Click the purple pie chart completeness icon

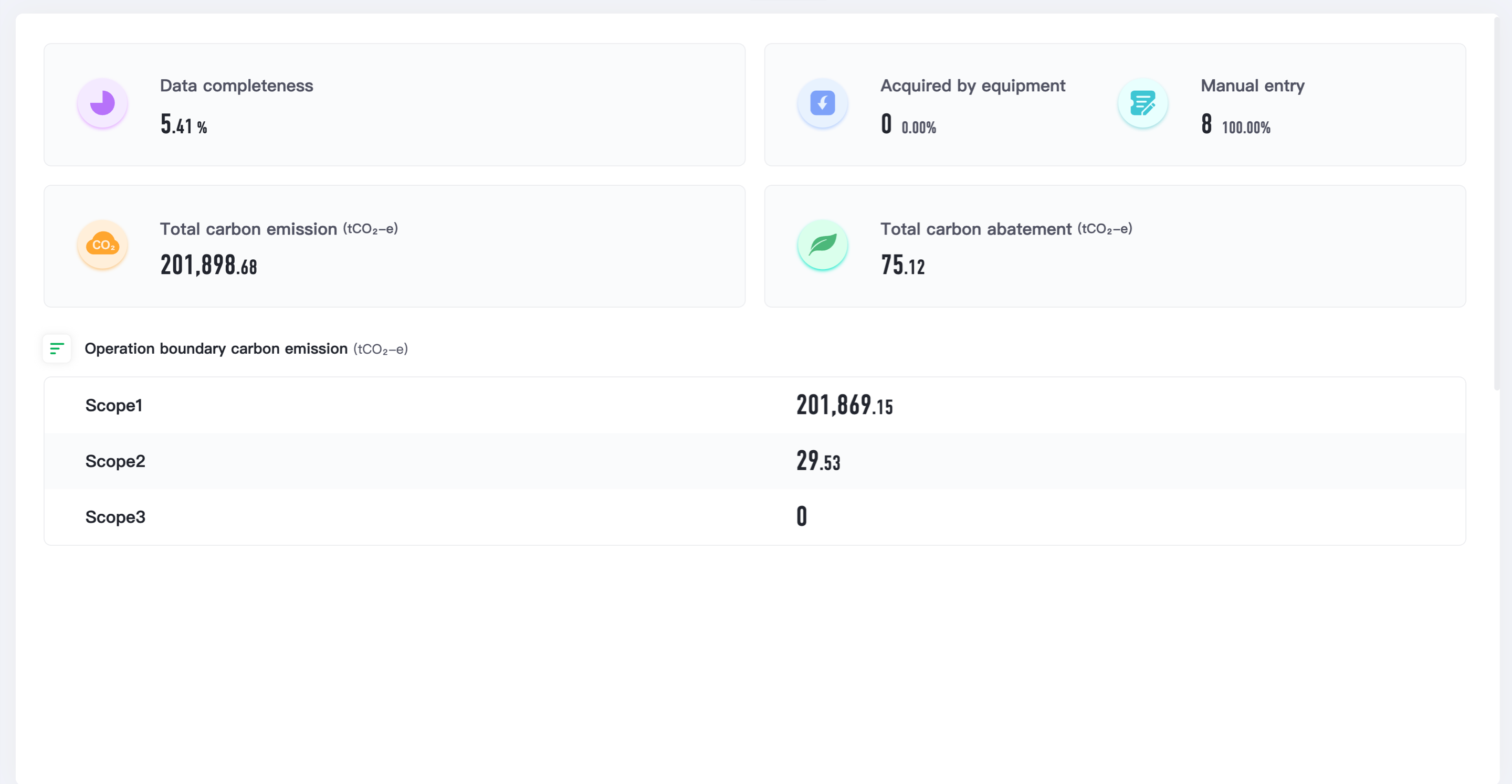pyautogui.click(x=102, y=103)
